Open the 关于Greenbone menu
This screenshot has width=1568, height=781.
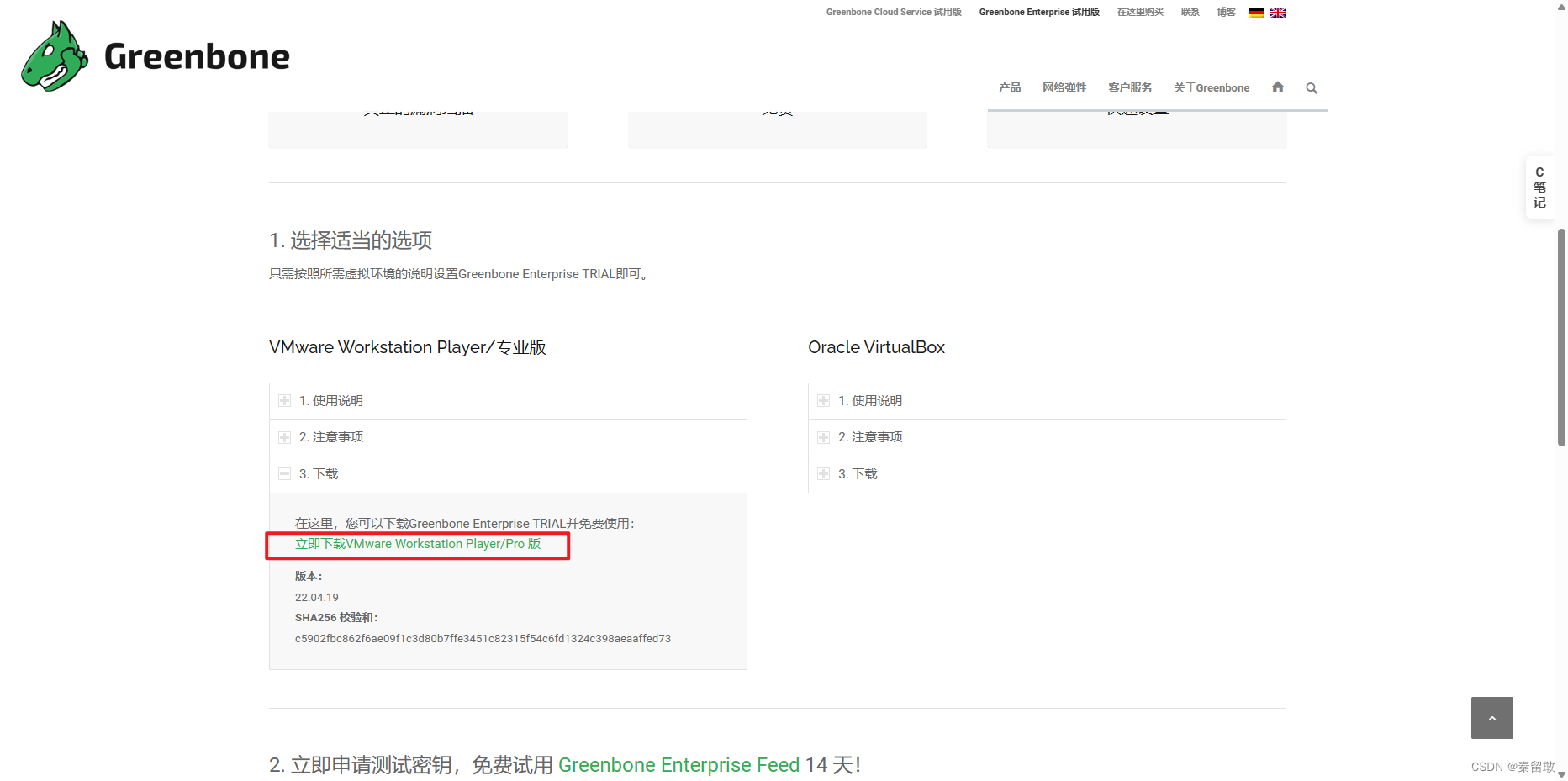click(x=1212, y=88)
